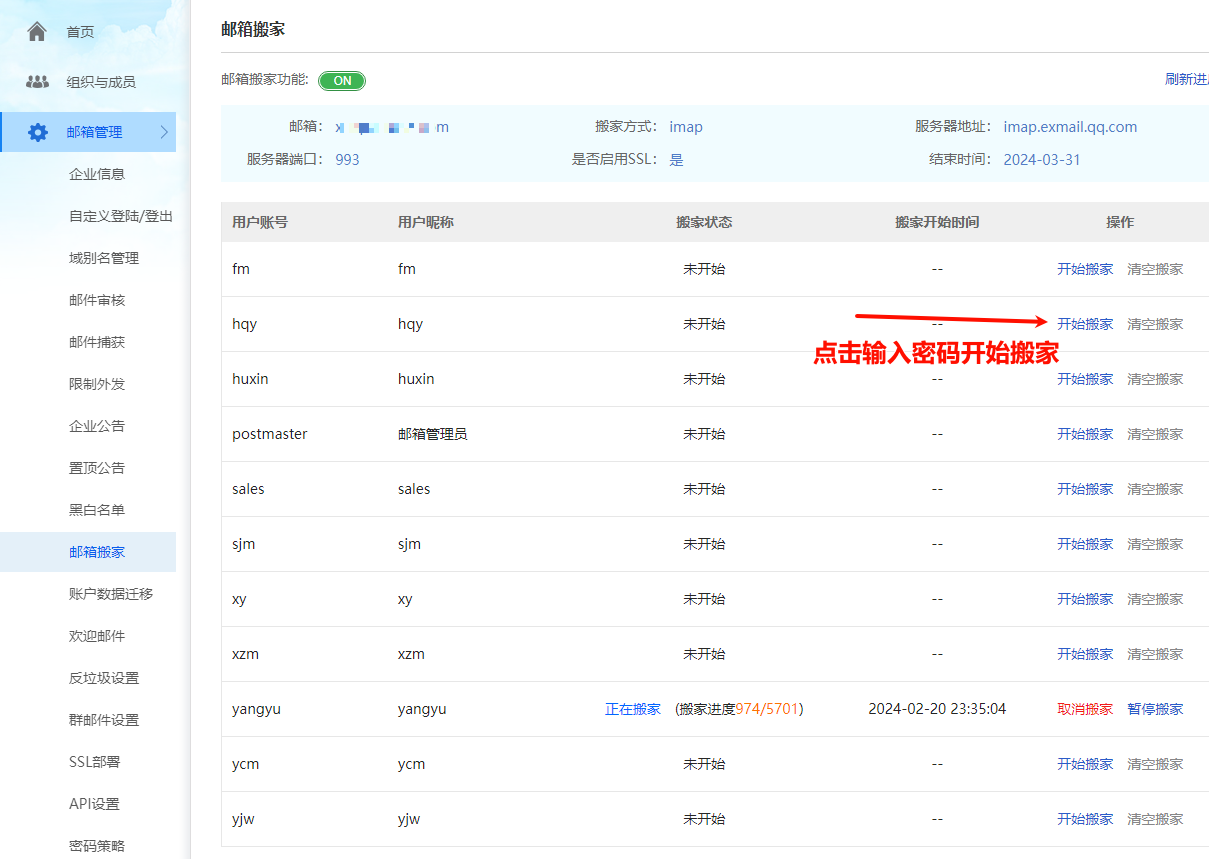Clear migration for user ycm
Image resolution: width=1209 pixels, height=859 pixels.
[1155, 764]
